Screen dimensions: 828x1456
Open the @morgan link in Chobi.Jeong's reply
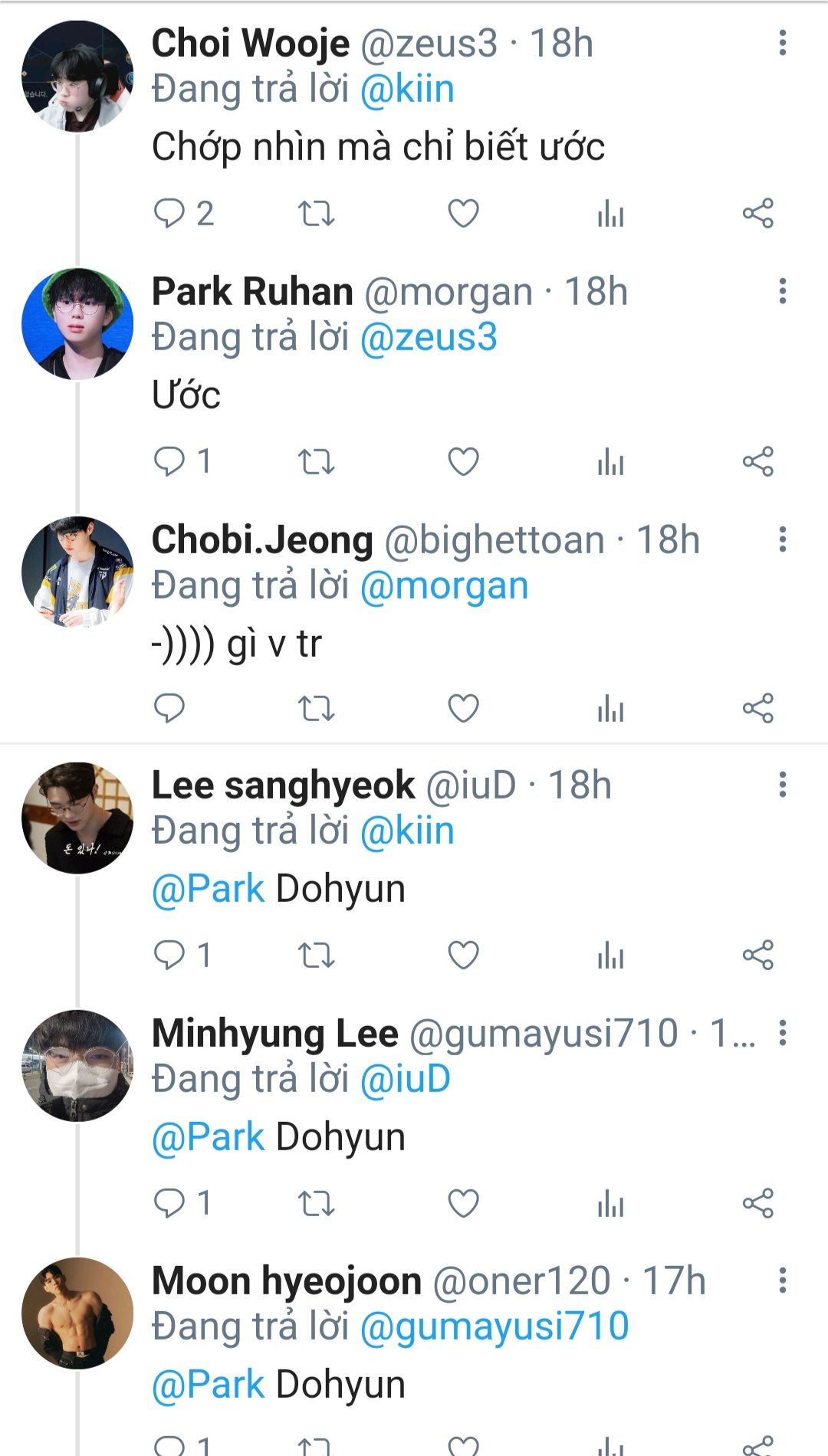444,586
